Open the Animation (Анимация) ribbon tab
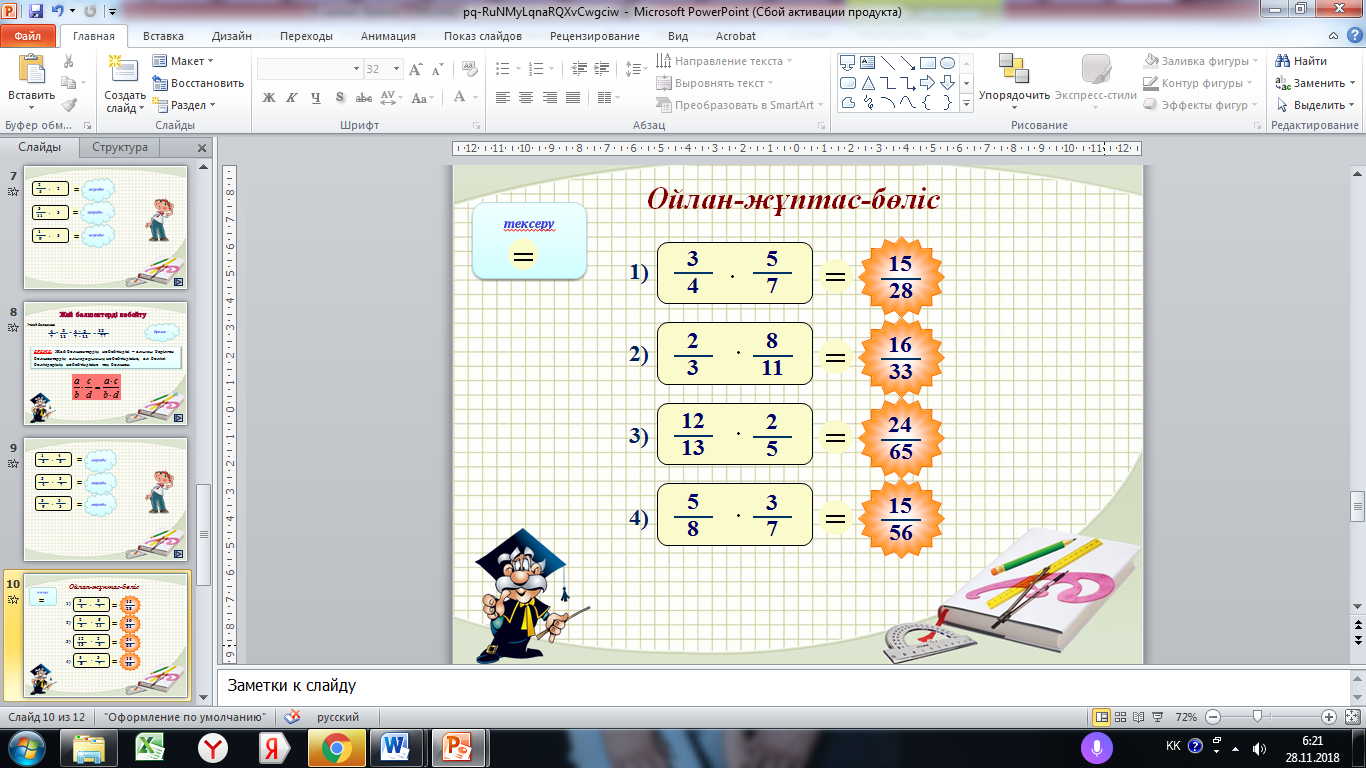The height and width of the screenshot is (768, 1366). click(387, 36)
